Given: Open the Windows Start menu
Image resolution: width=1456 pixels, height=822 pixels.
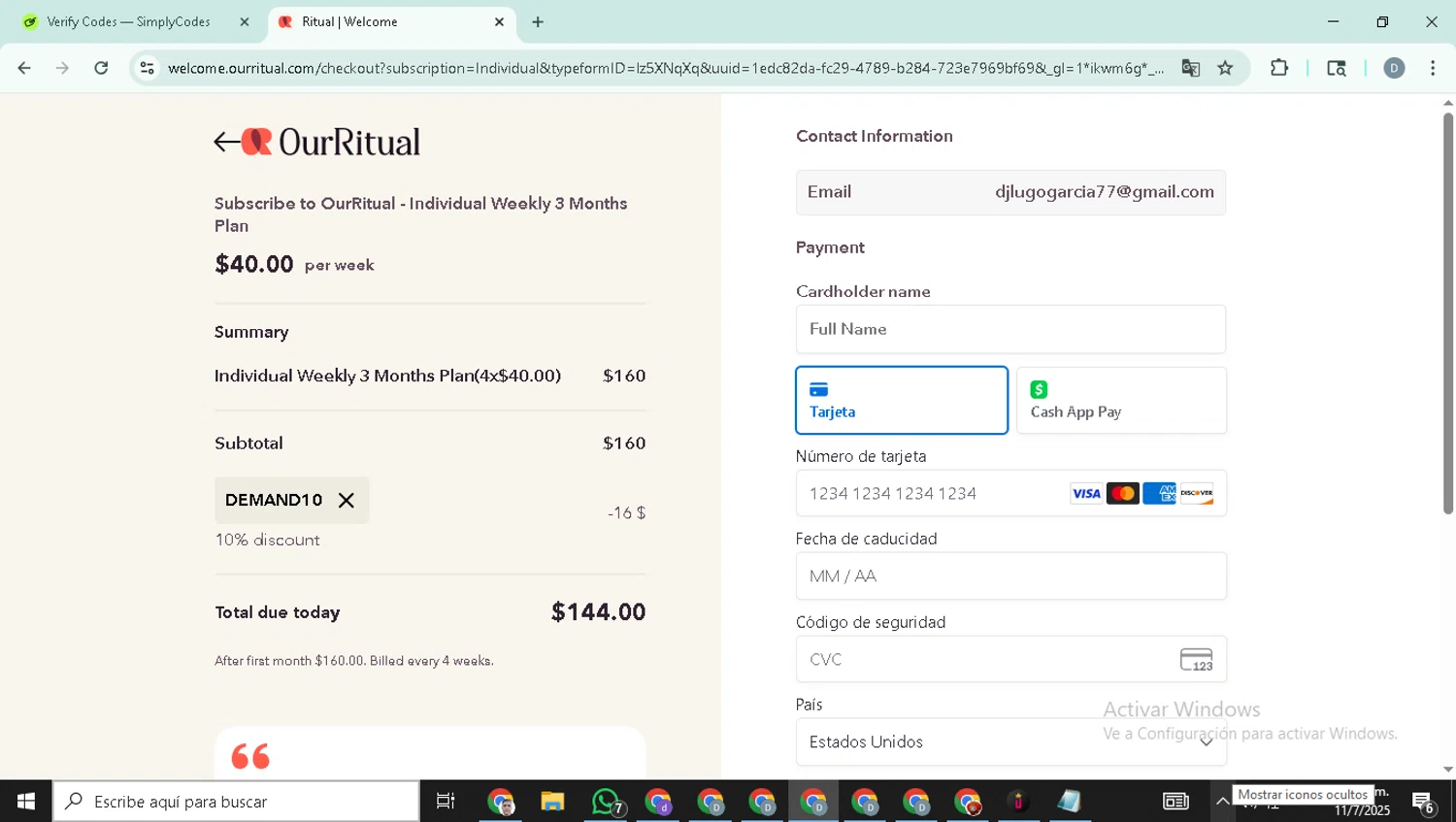Looking at the screenshot, I should tap(26, 802).
